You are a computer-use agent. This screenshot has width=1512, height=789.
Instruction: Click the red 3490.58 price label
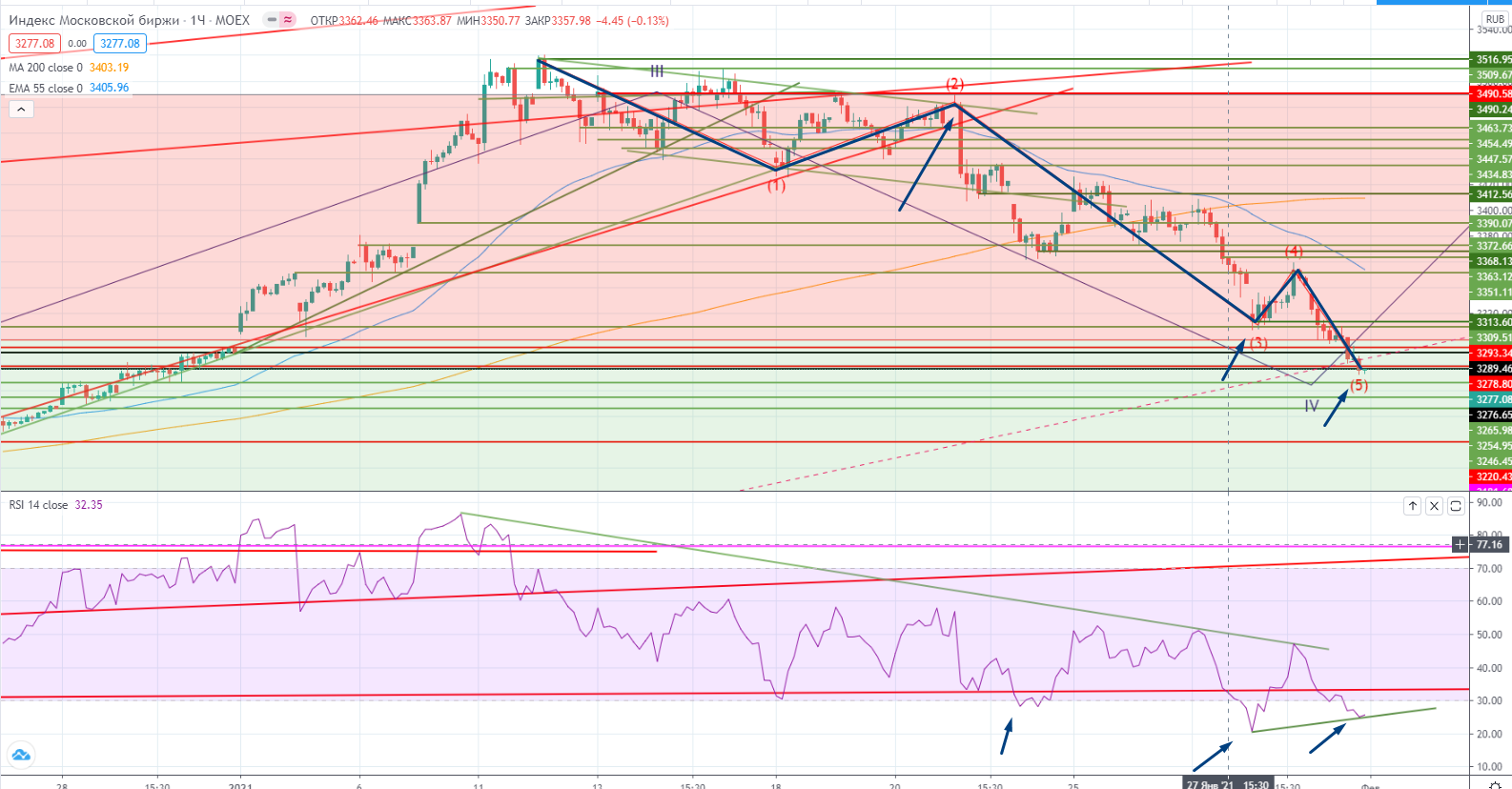(1492, 94)
